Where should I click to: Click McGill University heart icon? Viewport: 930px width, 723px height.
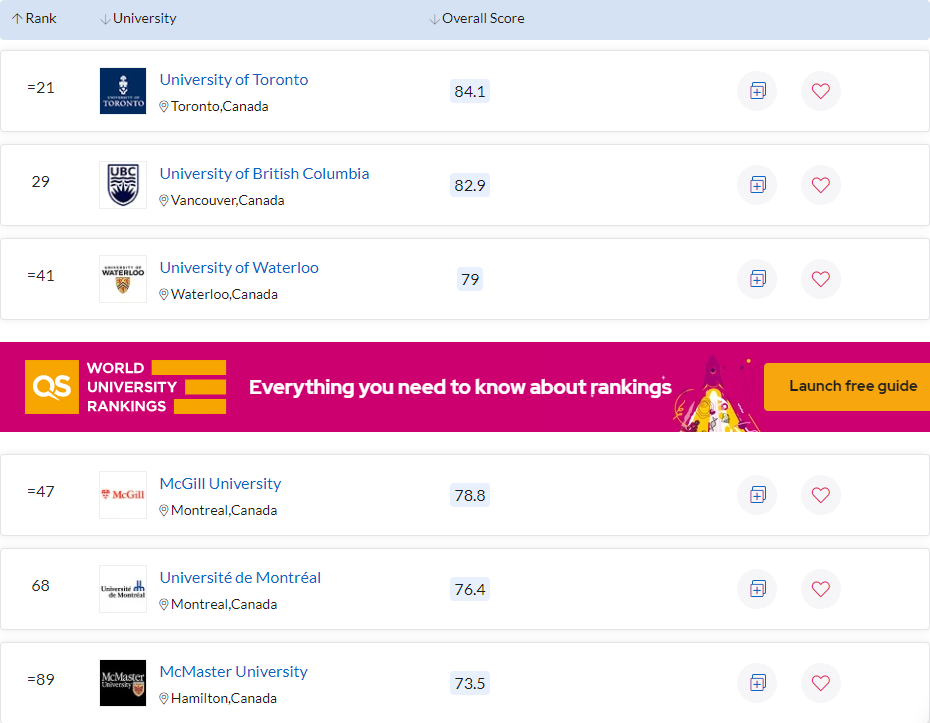tap(820, 495)
